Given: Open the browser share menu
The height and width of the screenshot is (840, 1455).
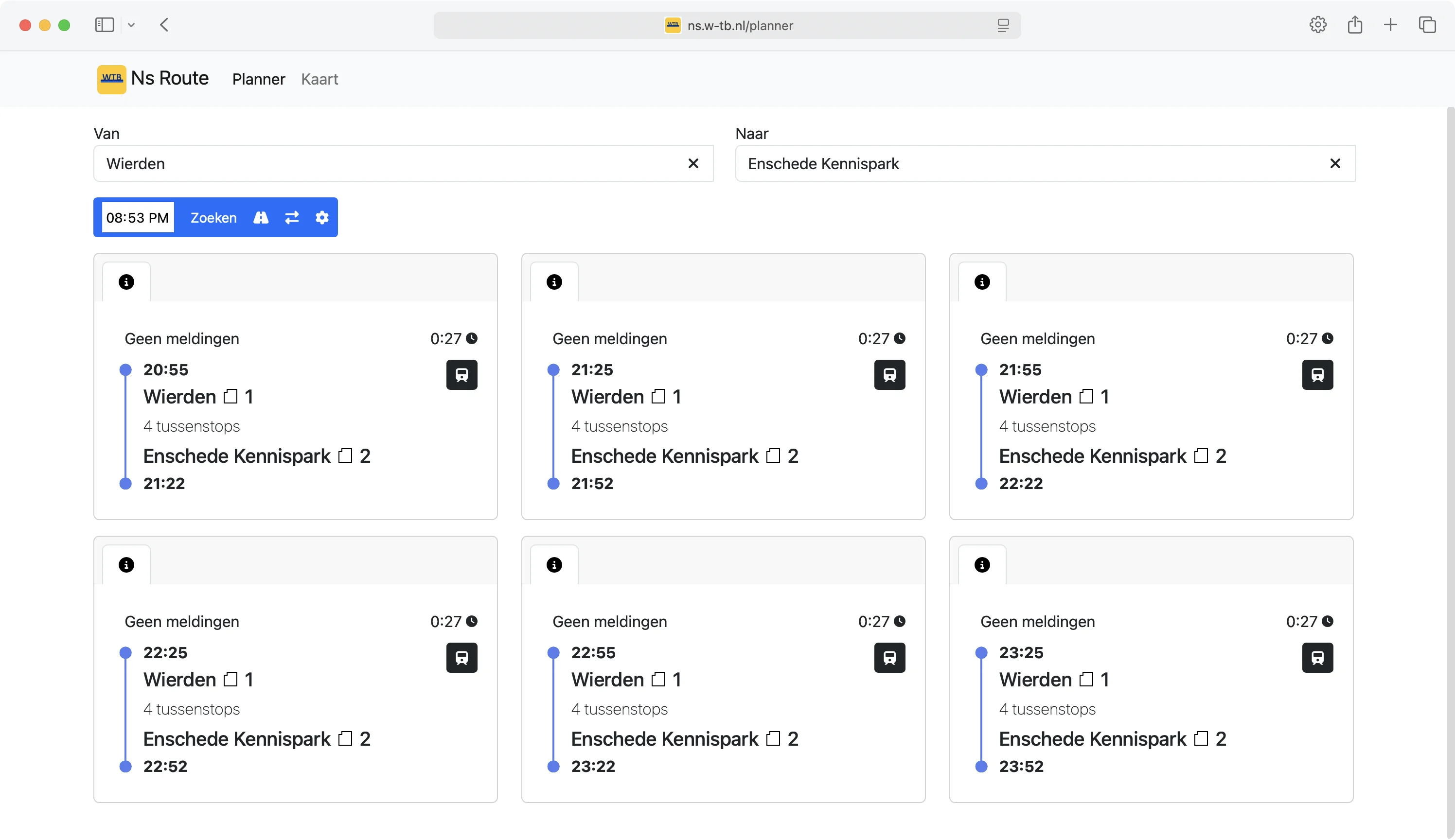Looking at the screenshot, I should click(1354, 25).
